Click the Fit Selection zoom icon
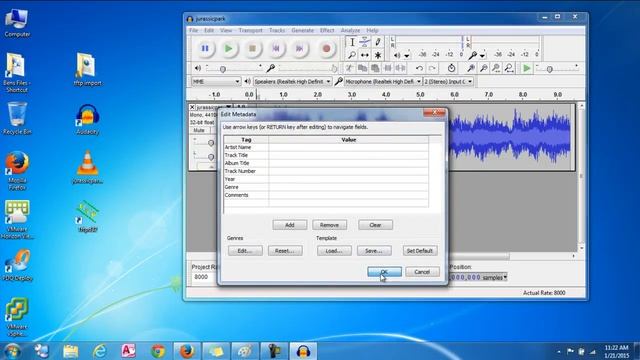This screenshot has width=640, height=360. 496,68
